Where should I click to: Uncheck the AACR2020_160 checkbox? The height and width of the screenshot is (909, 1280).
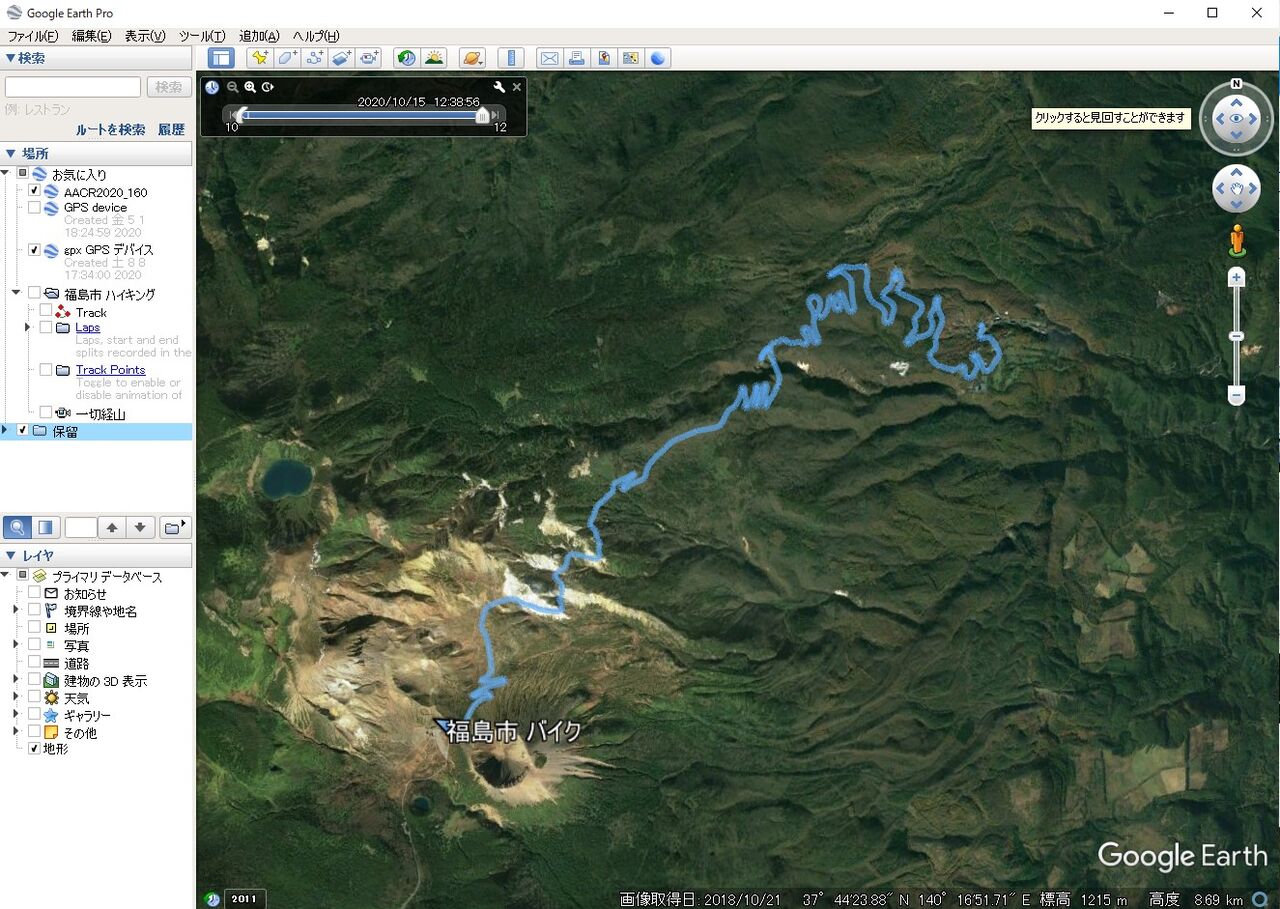coord(34,191)
